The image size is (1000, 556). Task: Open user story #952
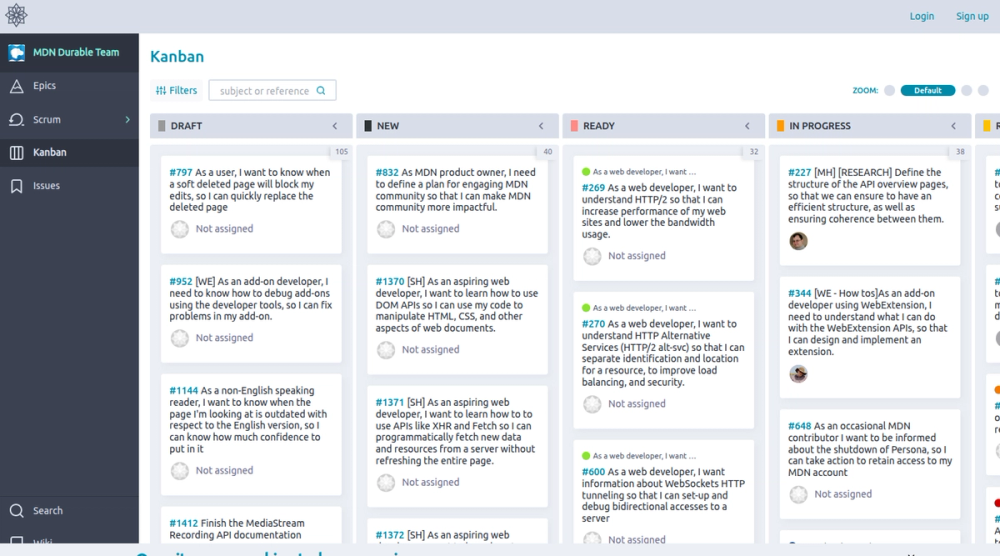pyautogui.click(x=180, y=281)
